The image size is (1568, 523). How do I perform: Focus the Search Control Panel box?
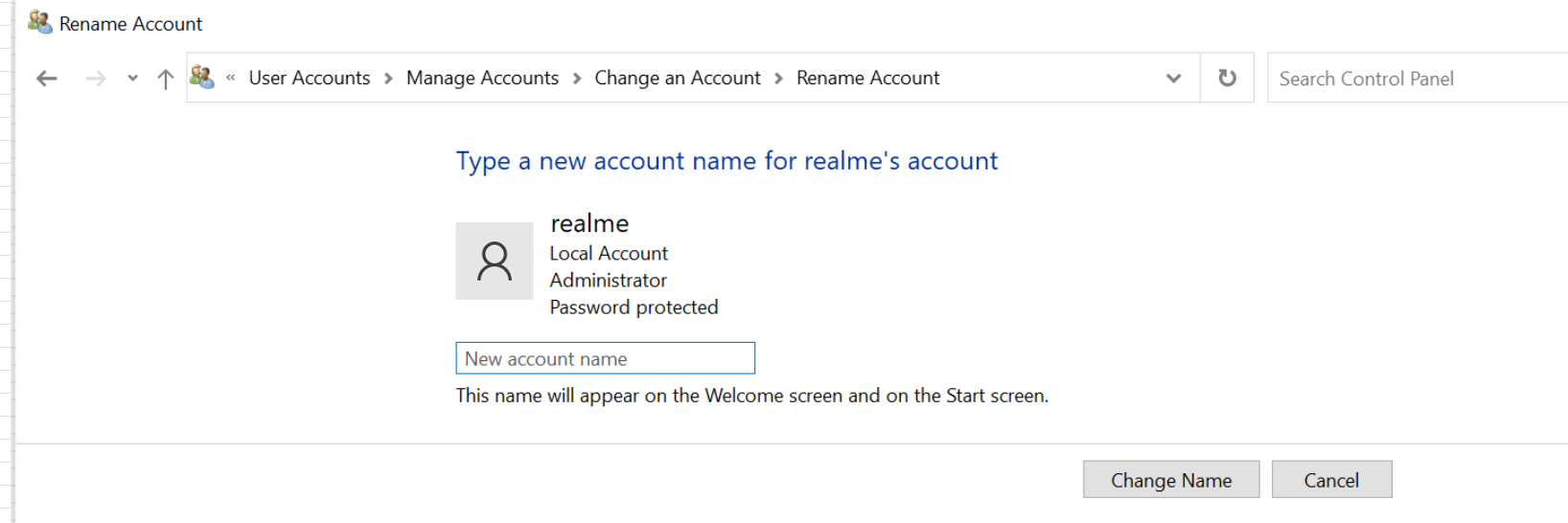(x=1418, y=79)
